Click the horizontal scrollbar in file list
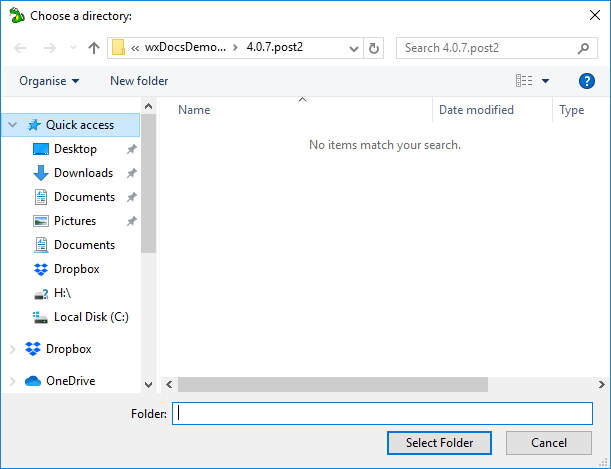 tap(332, 384)
